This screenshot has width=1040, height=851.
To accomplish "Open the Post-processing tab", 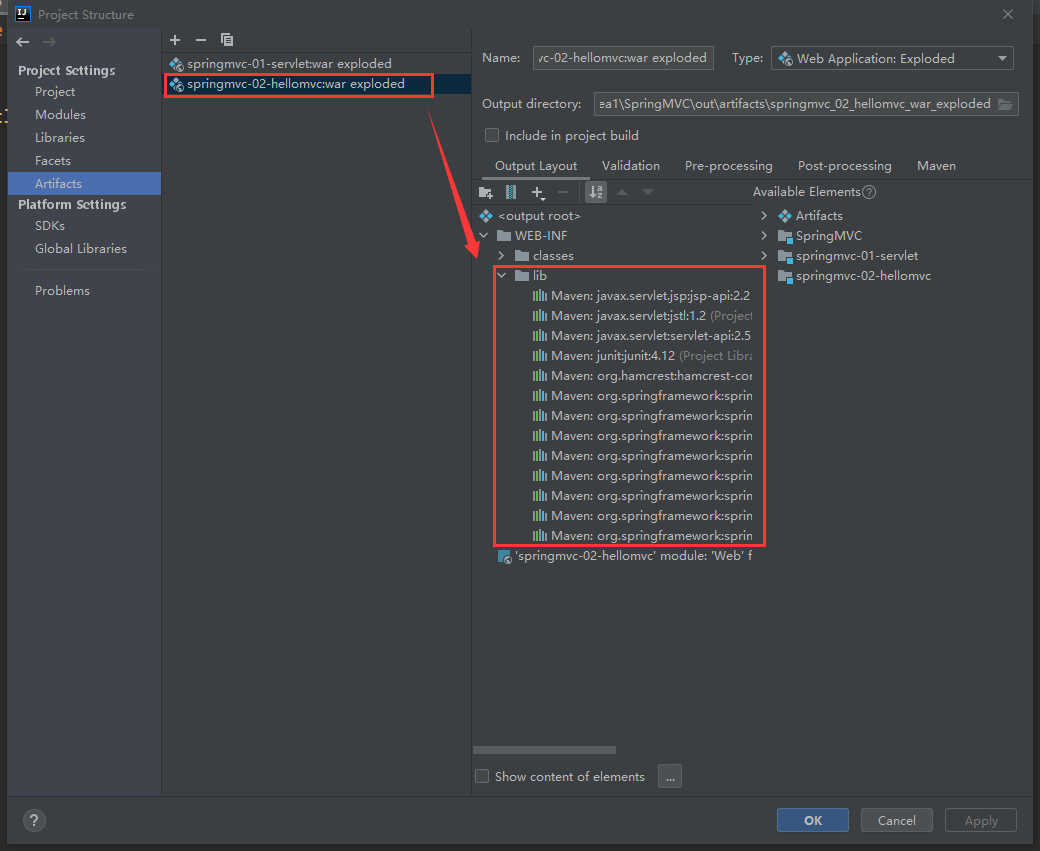I will tap(844, 166).
